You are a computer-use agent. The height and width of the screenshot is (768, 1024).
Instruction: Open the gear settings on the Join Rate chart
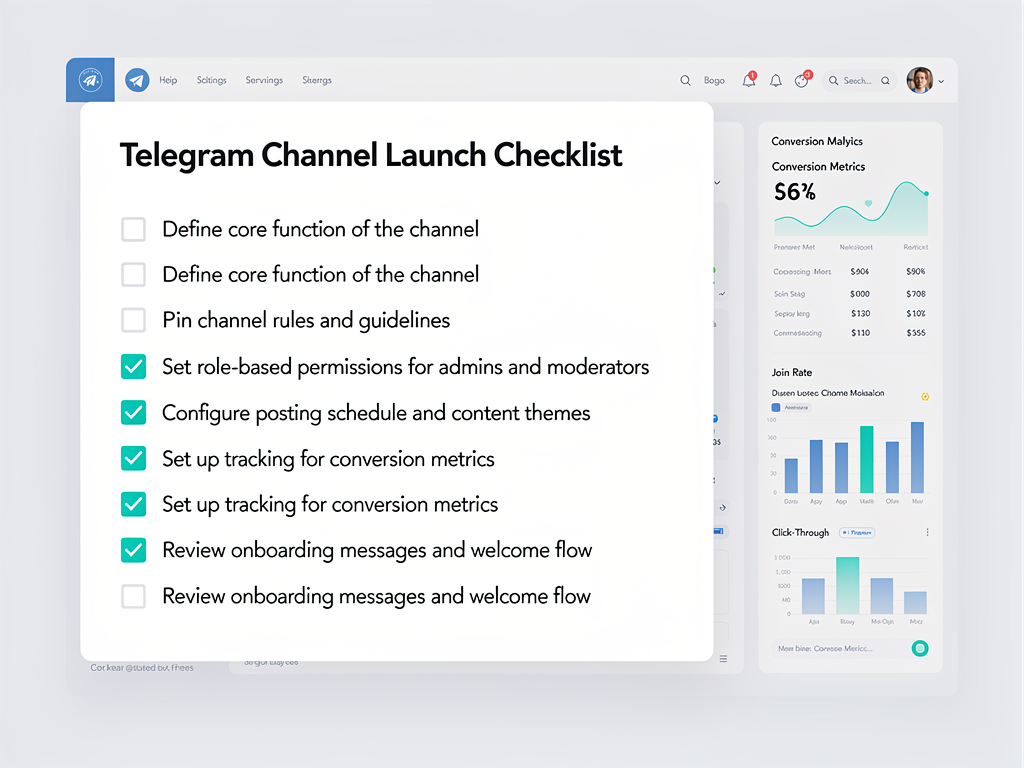925,397
